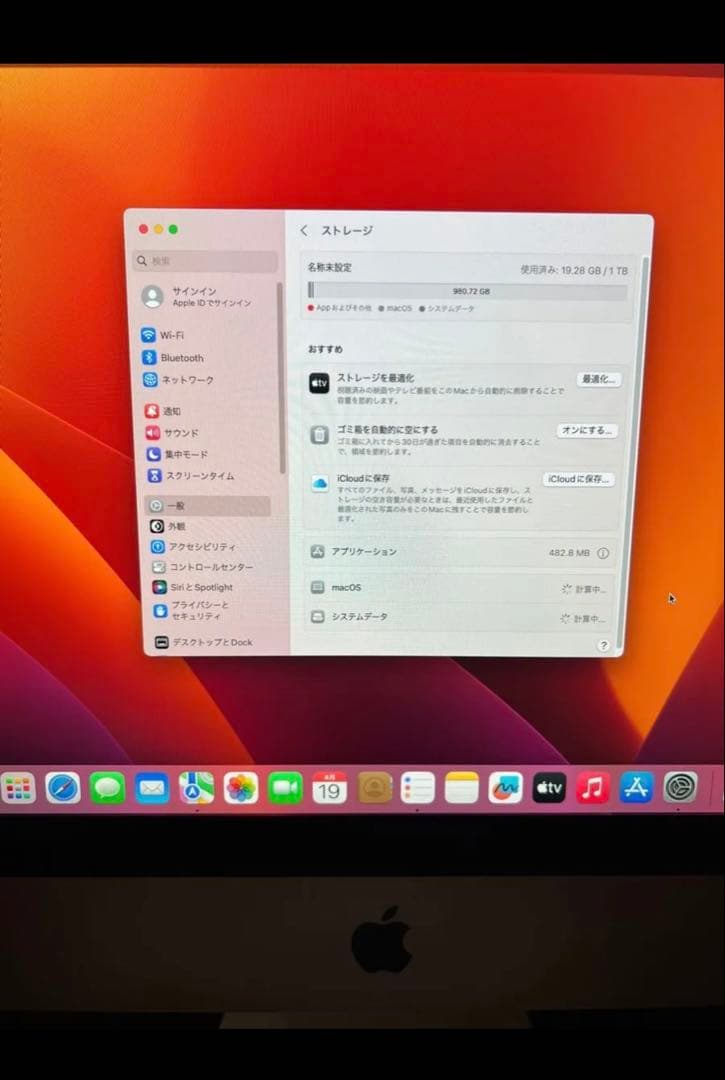Click the iCloudに保存... button
This screenshot has width=725, height=1080.
[578, 479]
